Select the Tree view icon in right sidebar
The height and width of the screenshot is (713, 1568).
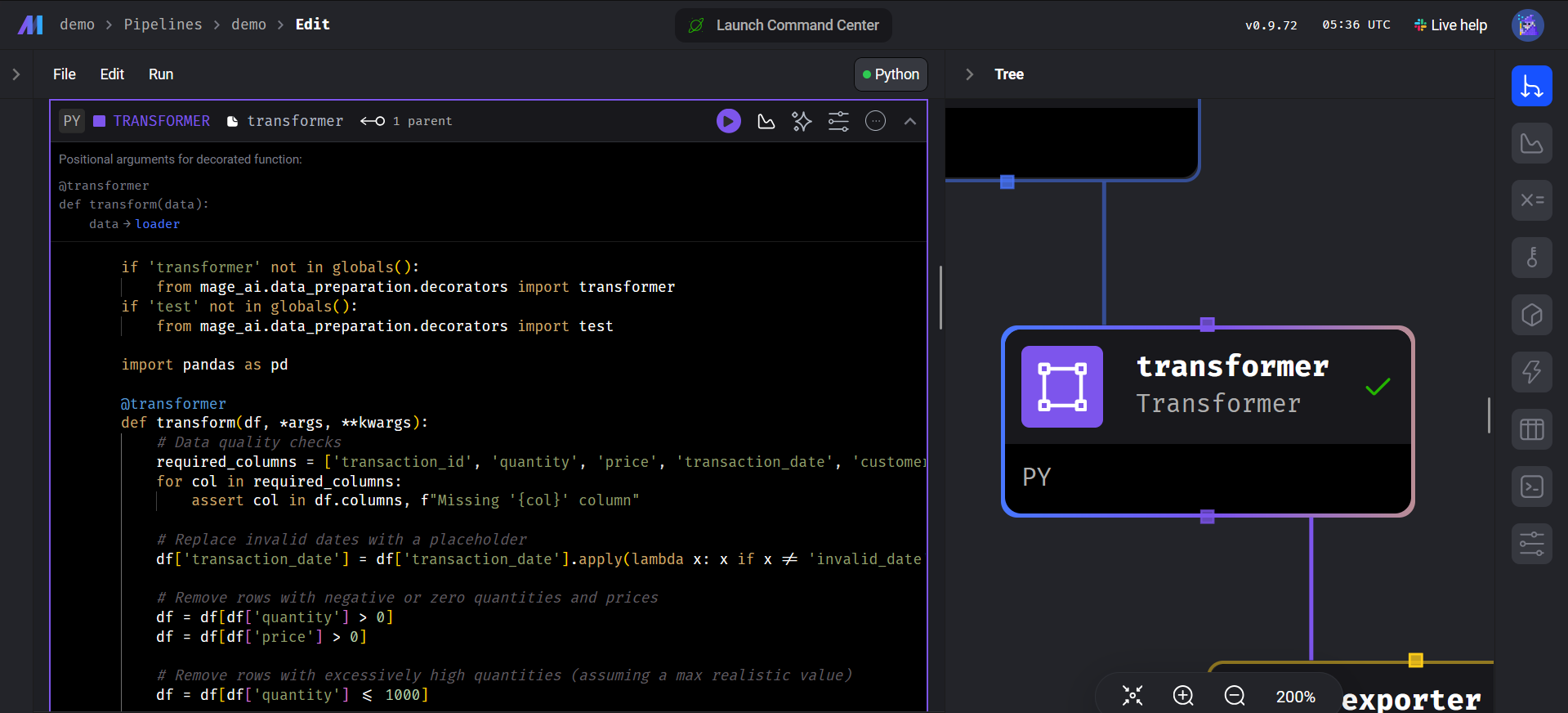click(x=1531, y=86)
